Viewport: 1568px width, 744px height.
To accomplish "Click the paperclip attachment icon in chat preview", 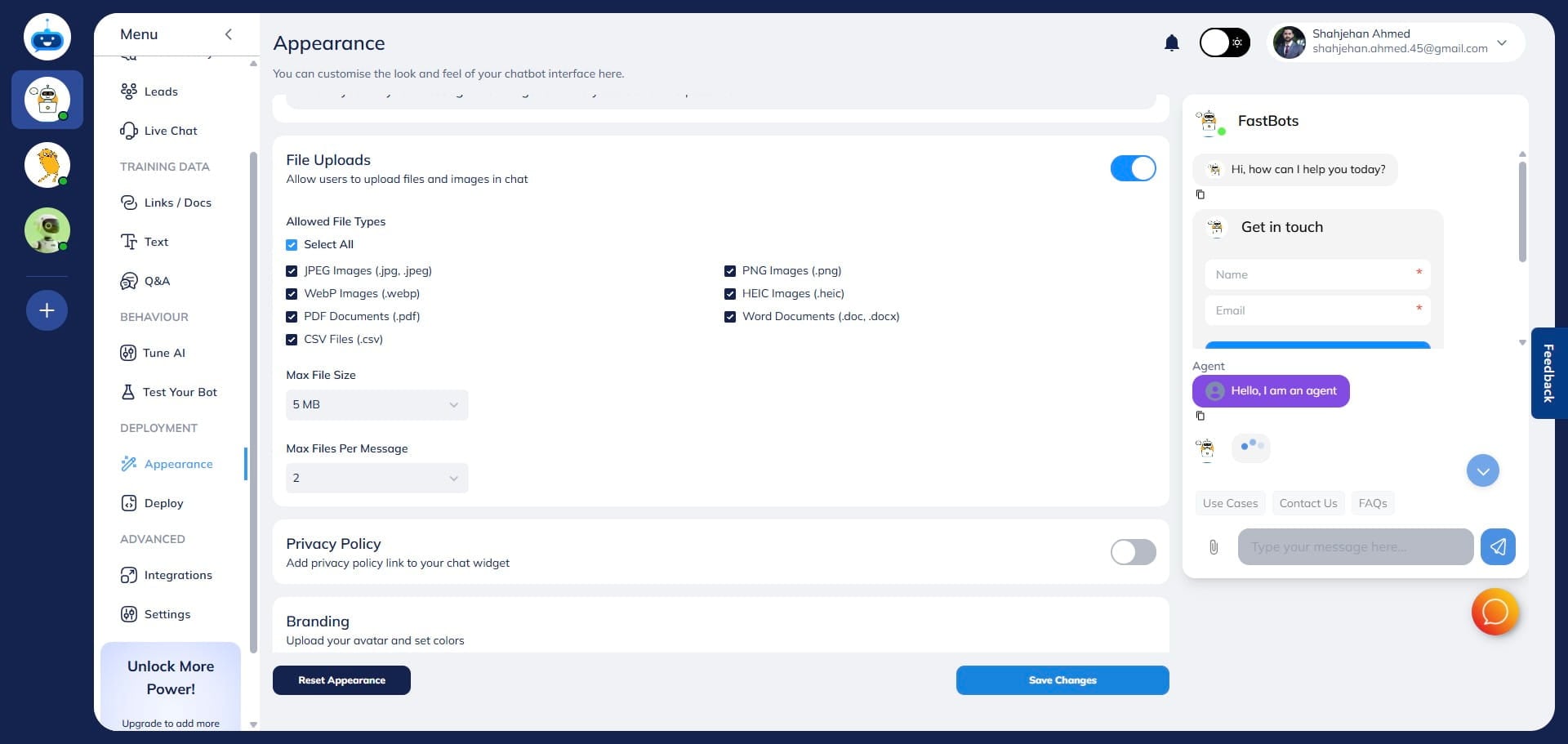I will (x=1214, y=547).
